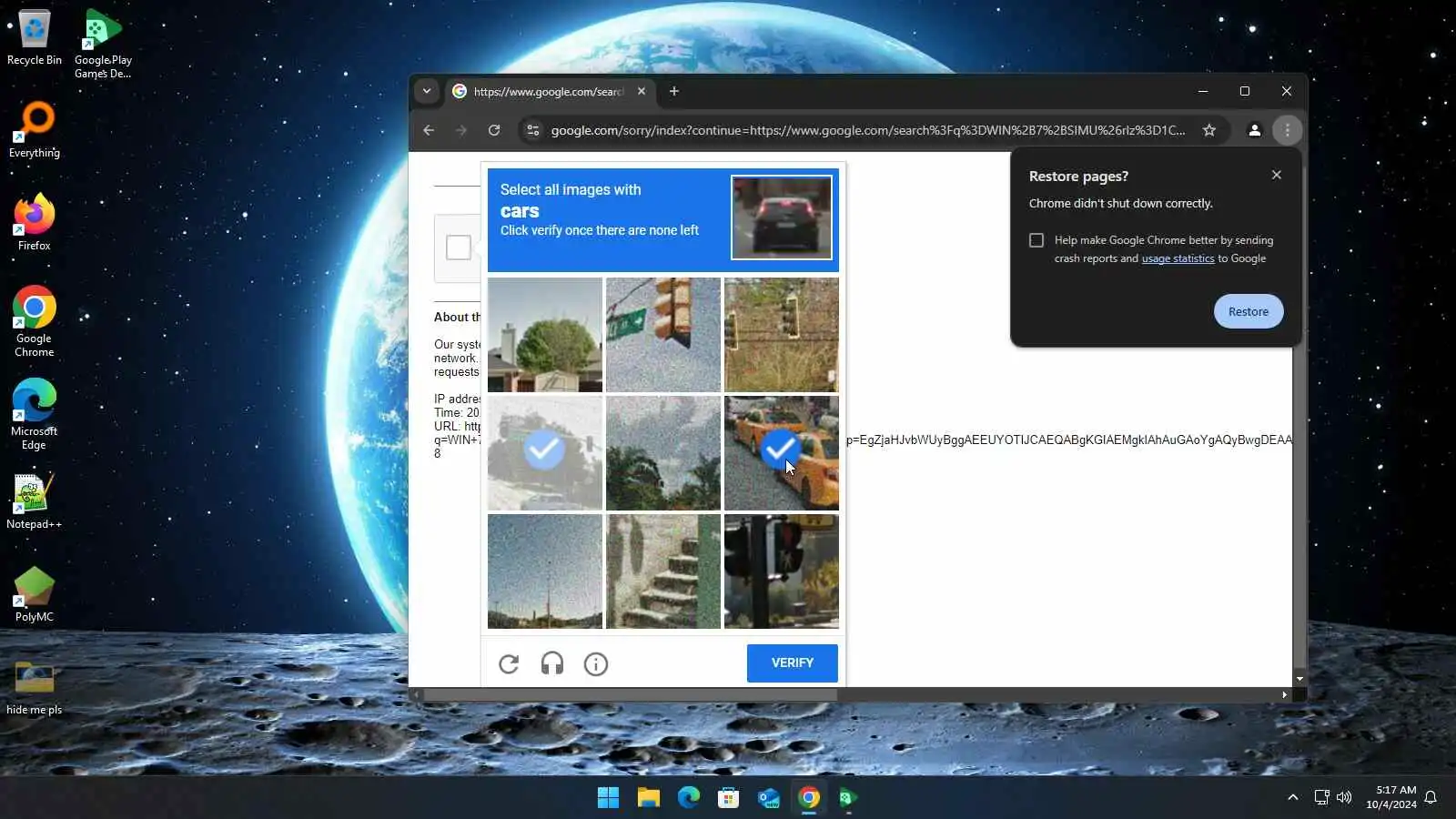Select the tile showing palm trees
Viewport: 1456px width, 819px height.
663,453
